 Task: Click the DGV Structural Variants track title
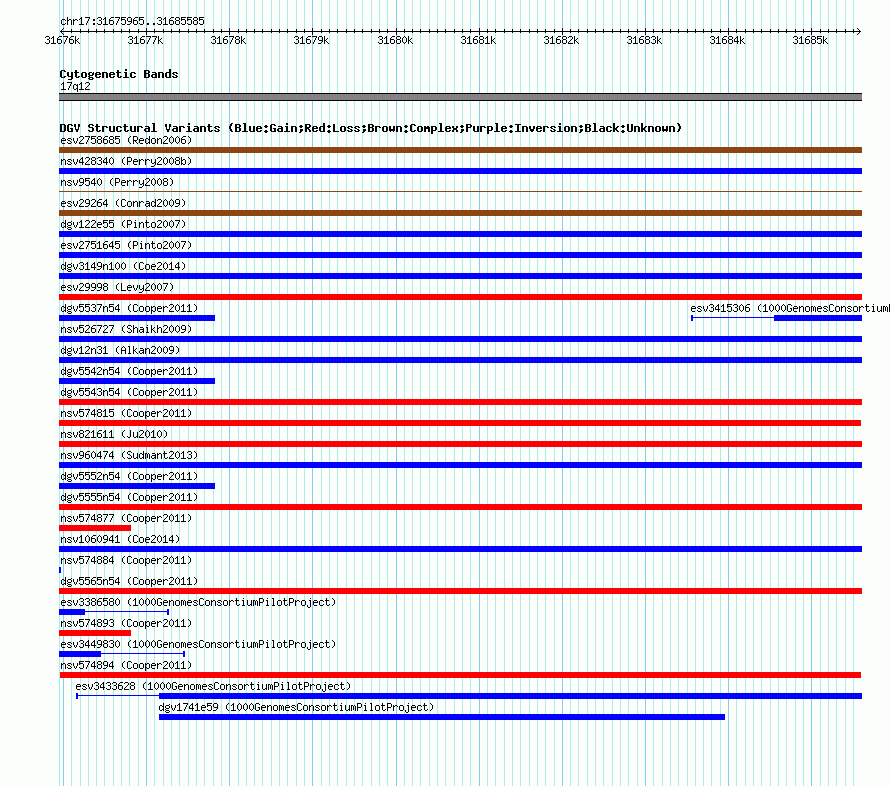[371, 128]
